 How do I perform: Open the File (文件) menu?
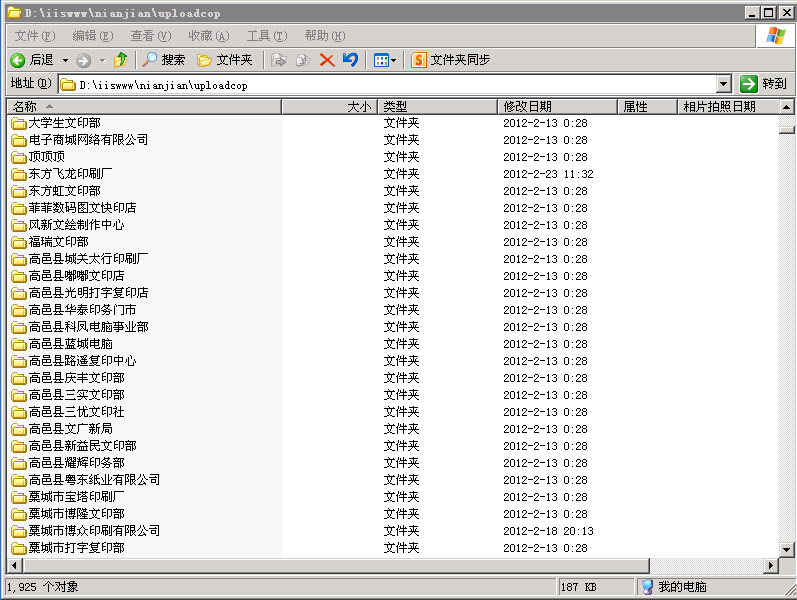pyautogui.click(x=35, y=36)
